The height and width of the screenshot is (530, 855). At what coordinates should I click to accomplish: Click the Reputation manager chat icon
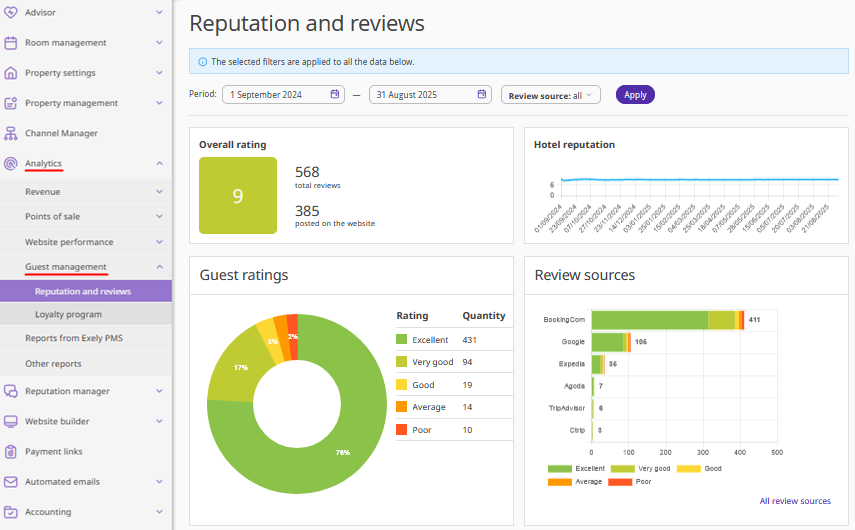coord(11,391)
